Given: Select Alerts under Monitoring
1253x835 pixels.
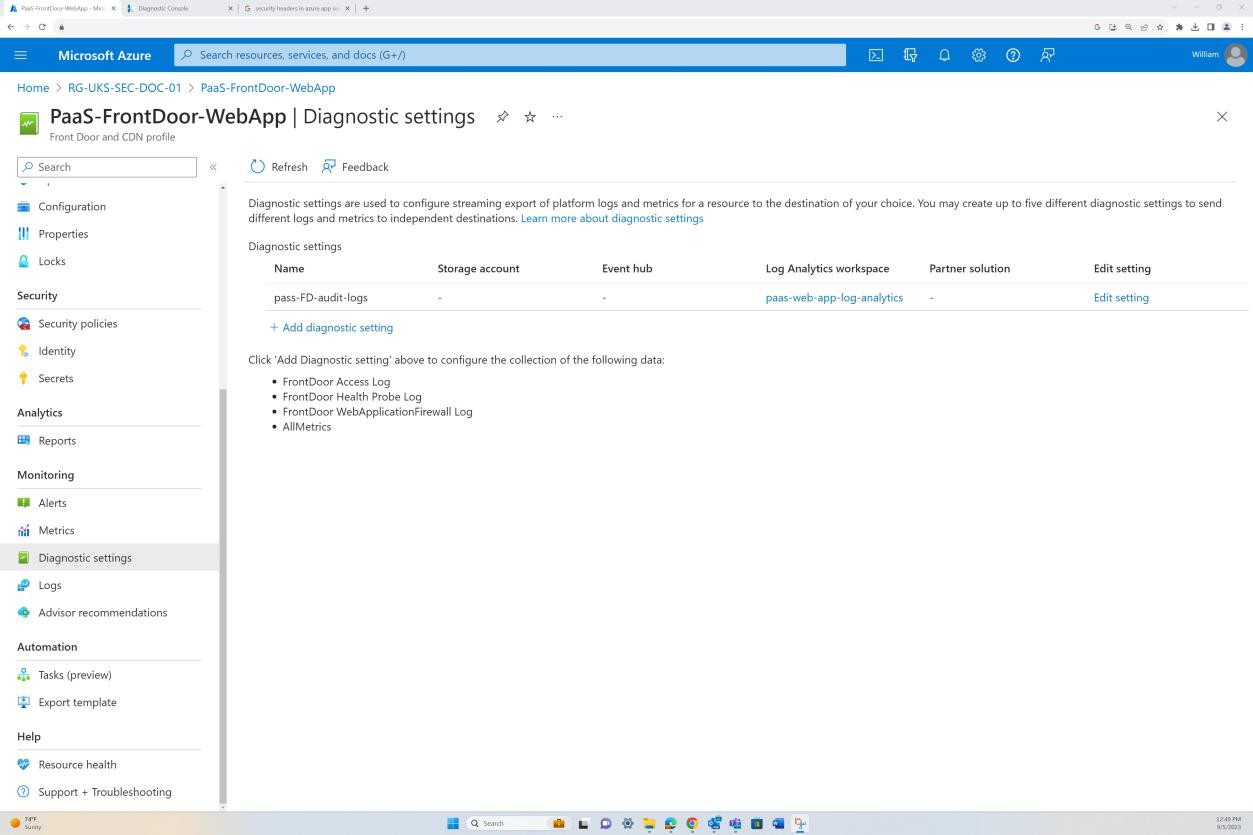Looking at the screenshot, I should 52,502.
